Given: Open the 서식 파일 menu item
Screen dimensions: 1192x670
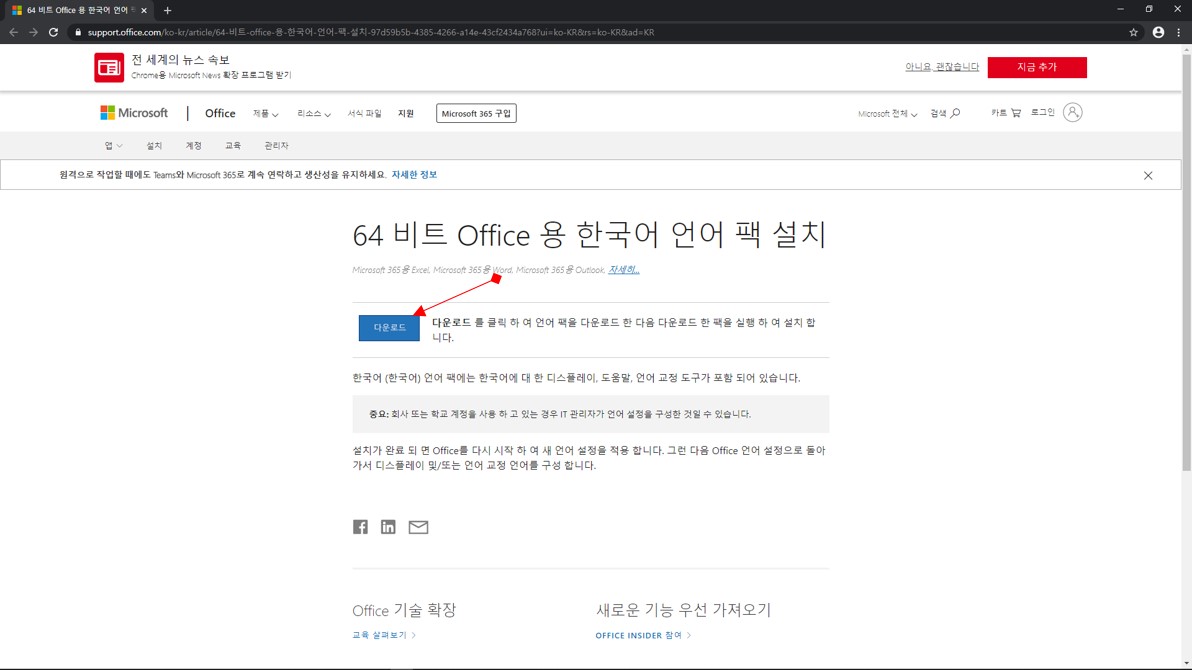Looking at the screenshot, I should pyautogui.click(x=364, y=113).
